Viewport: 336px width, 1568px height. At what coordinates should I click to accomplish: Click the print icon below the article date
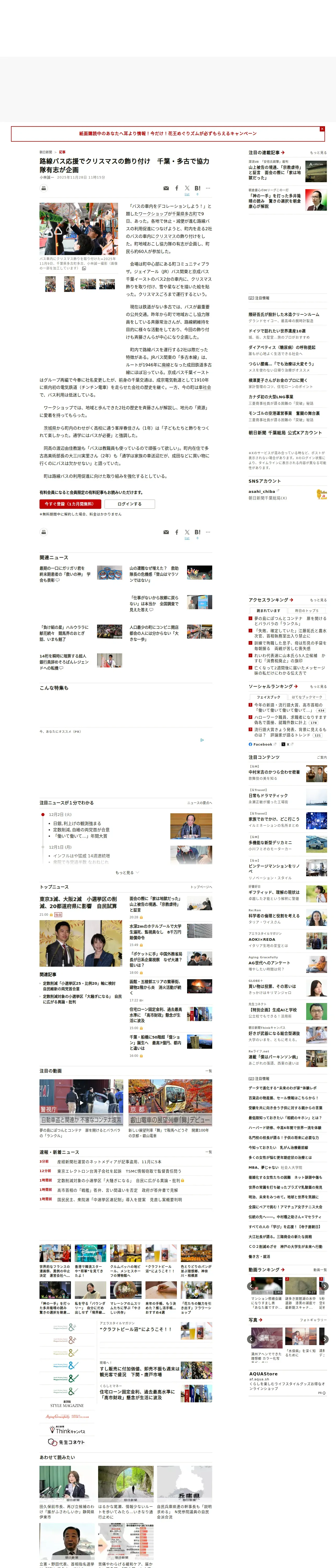(x=43, y=188)
